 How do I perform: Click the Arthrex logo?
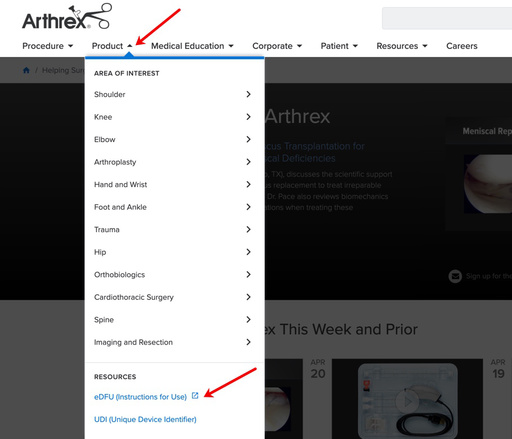pyautogui.click(x=67, y=17)
